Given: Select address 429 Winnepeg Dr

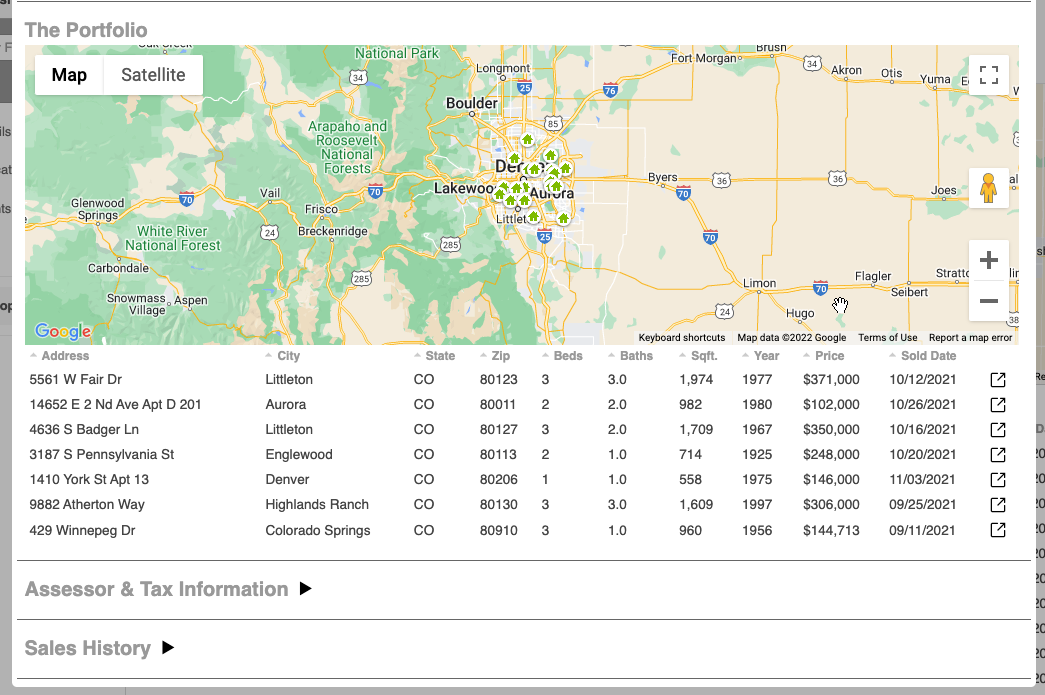Looking at the screenshot, I should point(82,530).
